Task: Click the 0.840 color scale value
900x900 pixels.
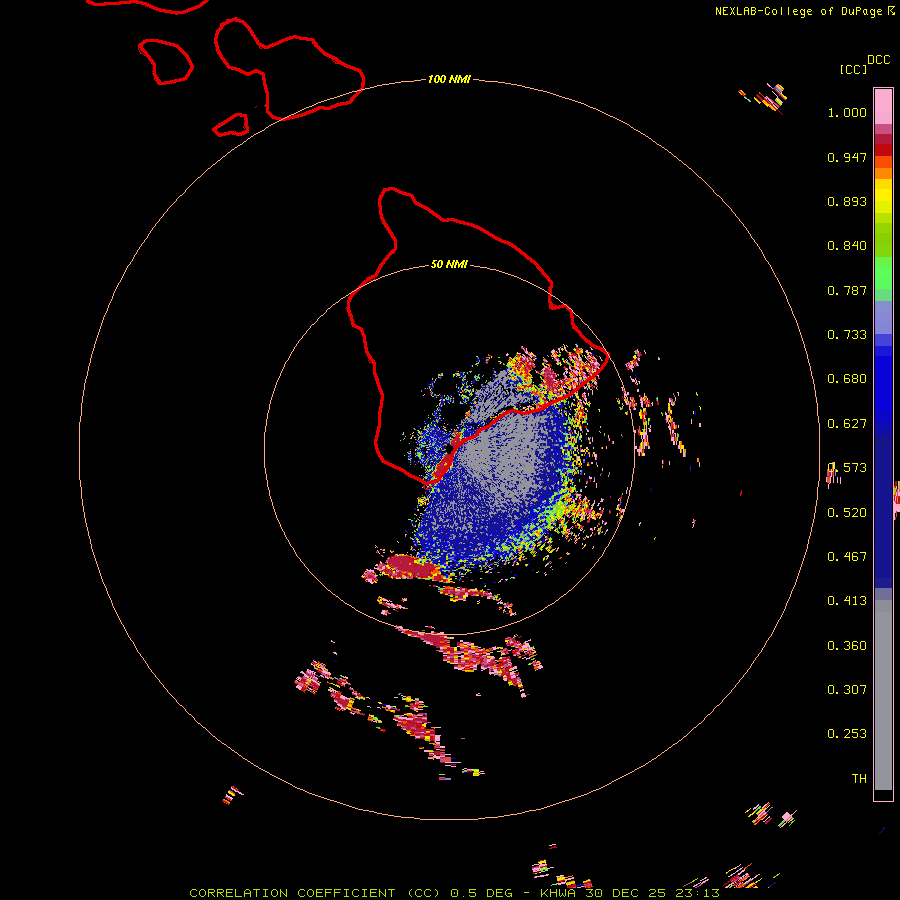Action: pos(847,246)
